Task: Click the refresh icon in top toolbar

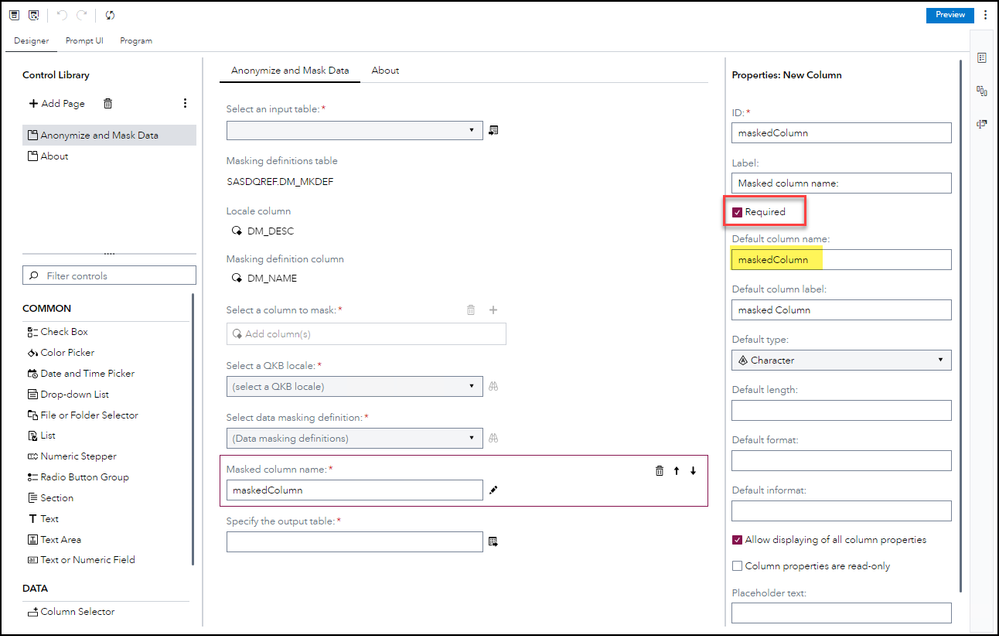Action: tap(110, 15)
